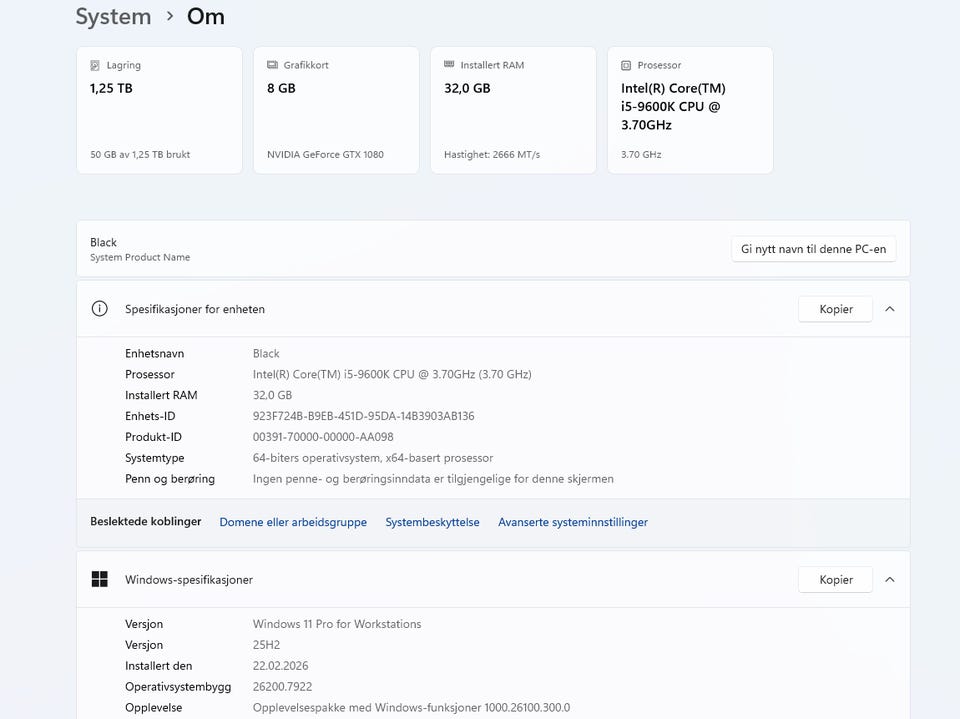
Task: Select Windows 11 Pro for Workstations text
Action: point(337,624)
